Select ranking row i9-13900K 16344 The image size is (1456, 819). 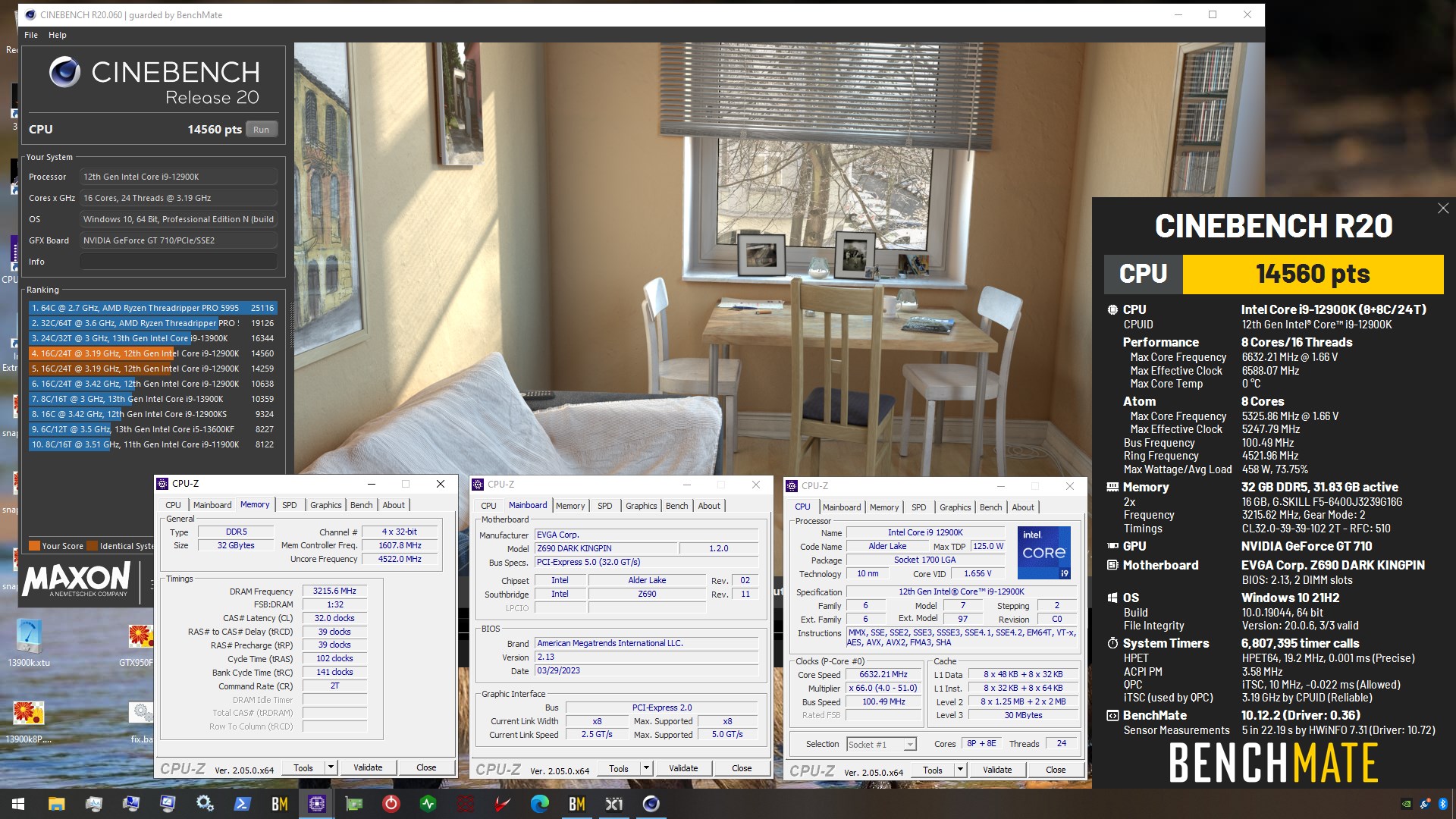(152, 338)
